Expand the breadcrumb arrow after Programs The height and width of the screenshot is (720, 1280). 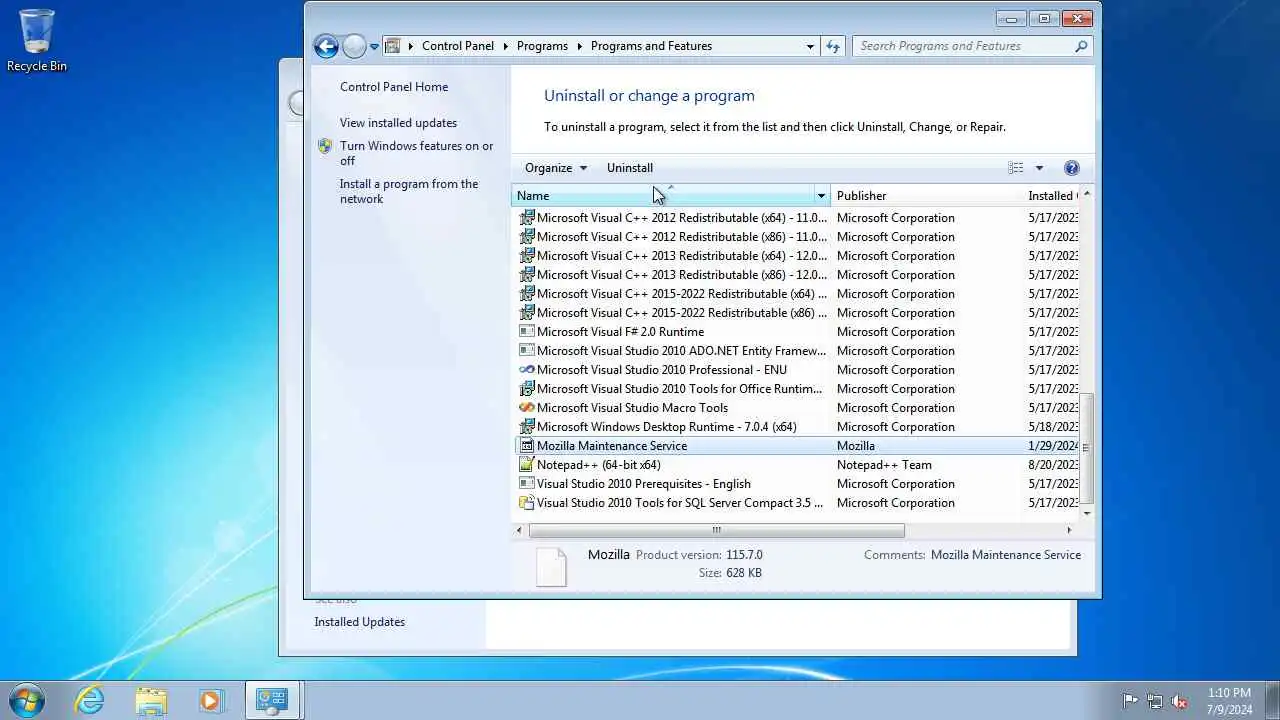[x=579, y=46]
